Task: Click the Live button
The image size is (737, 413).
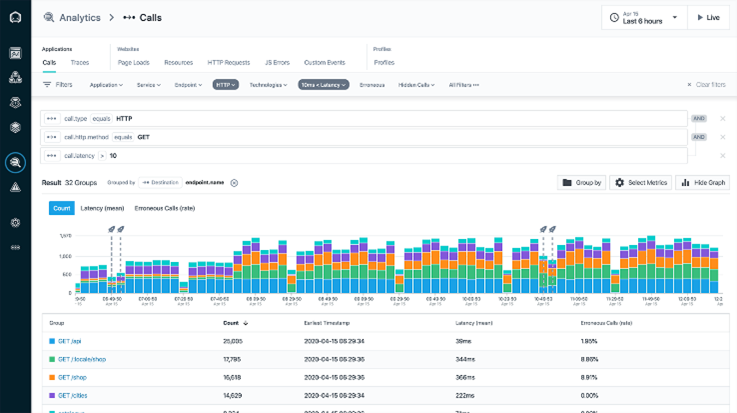Action: (x=708, y=18)
